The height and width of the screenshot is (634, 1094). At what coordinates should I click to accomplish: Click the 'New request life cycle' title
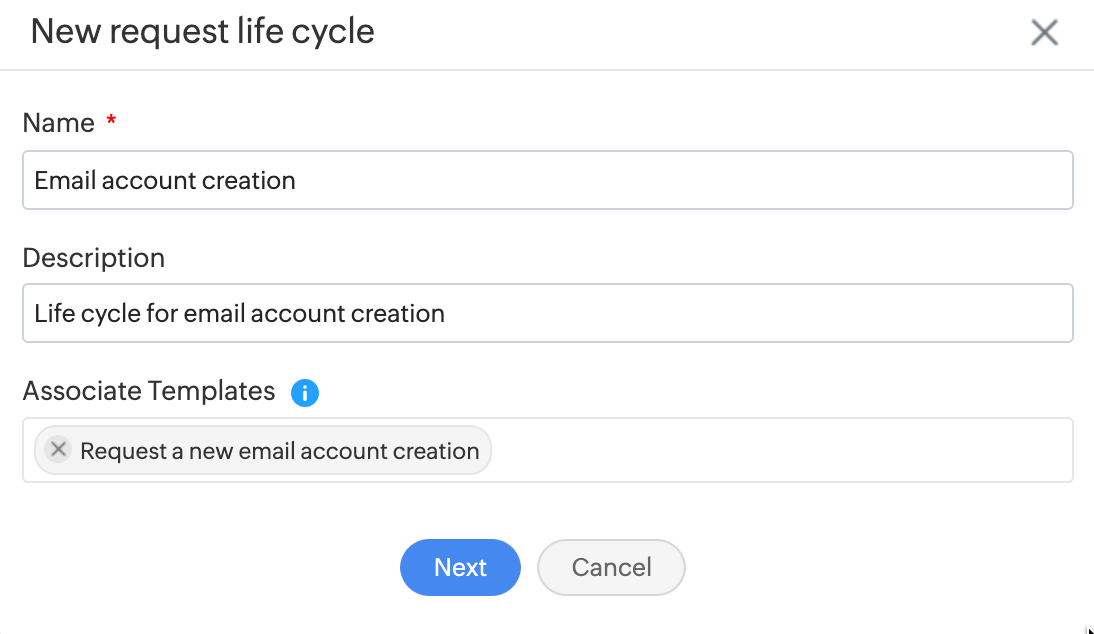203,32
